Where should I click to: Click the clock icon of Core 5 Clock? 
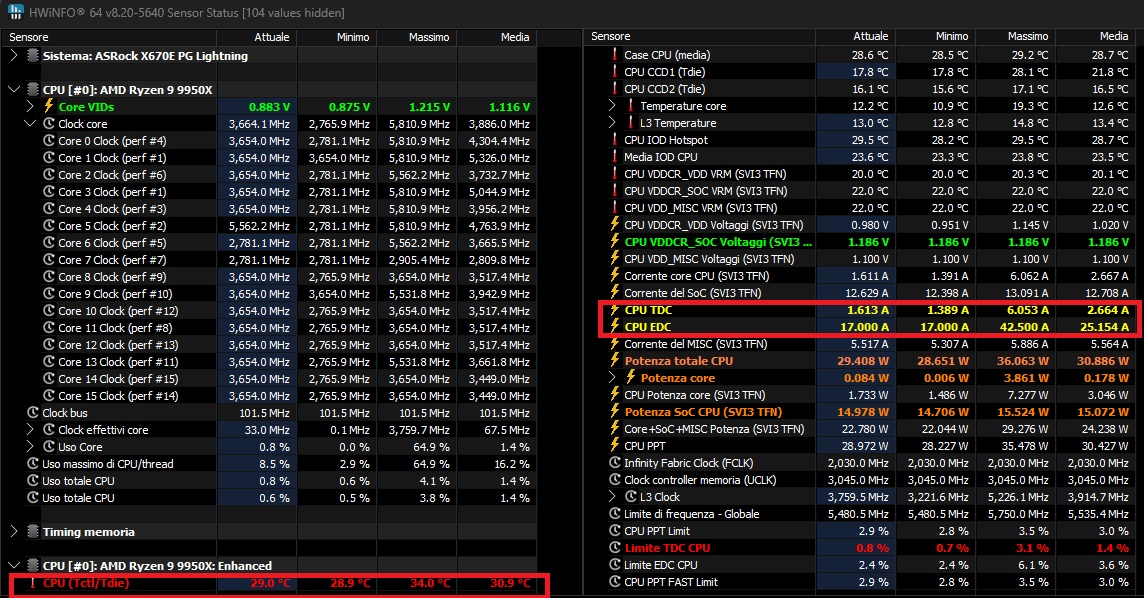pos(49,225)
